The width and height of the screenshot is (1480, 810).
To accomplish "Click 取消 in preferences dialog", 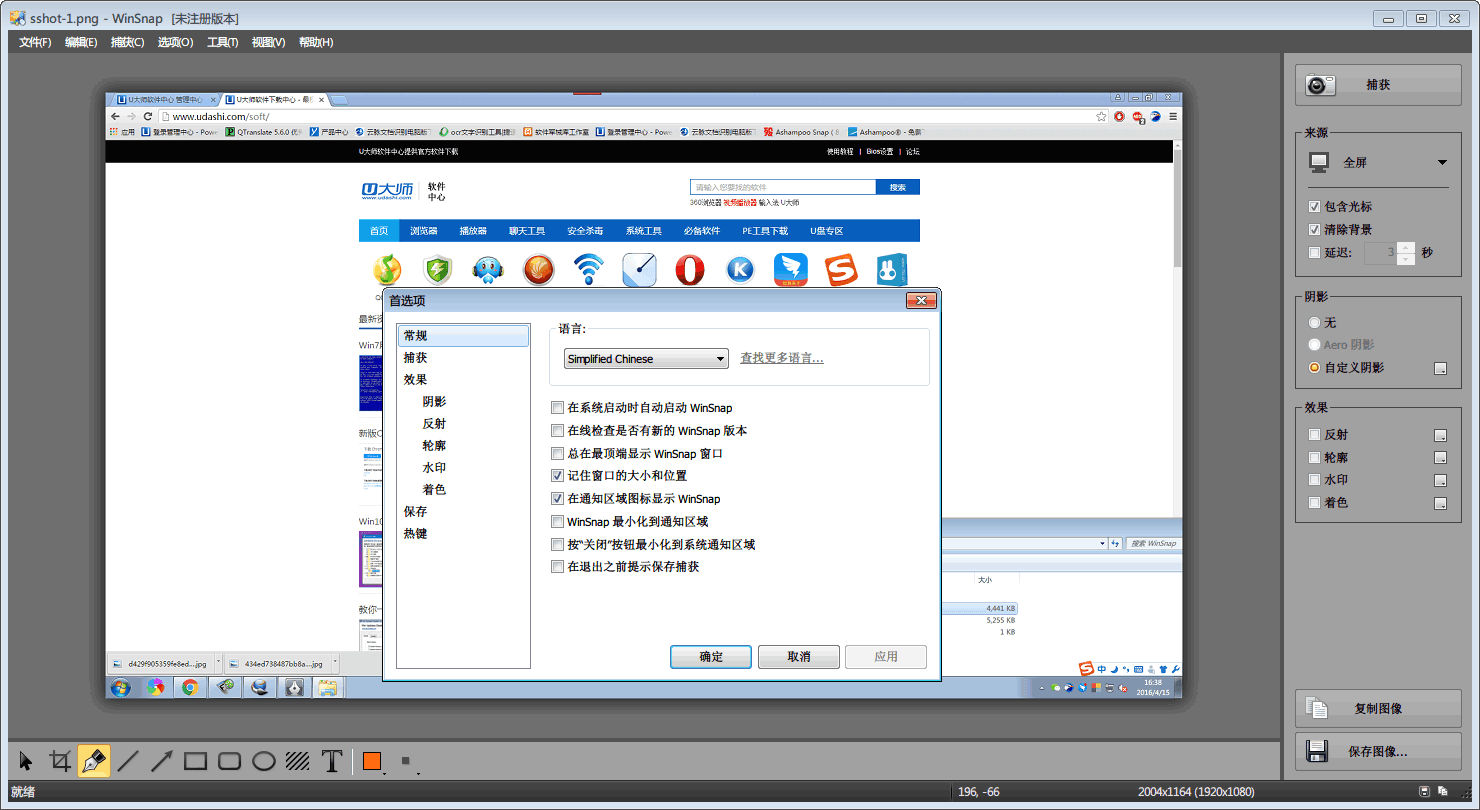I will [798, 657].
